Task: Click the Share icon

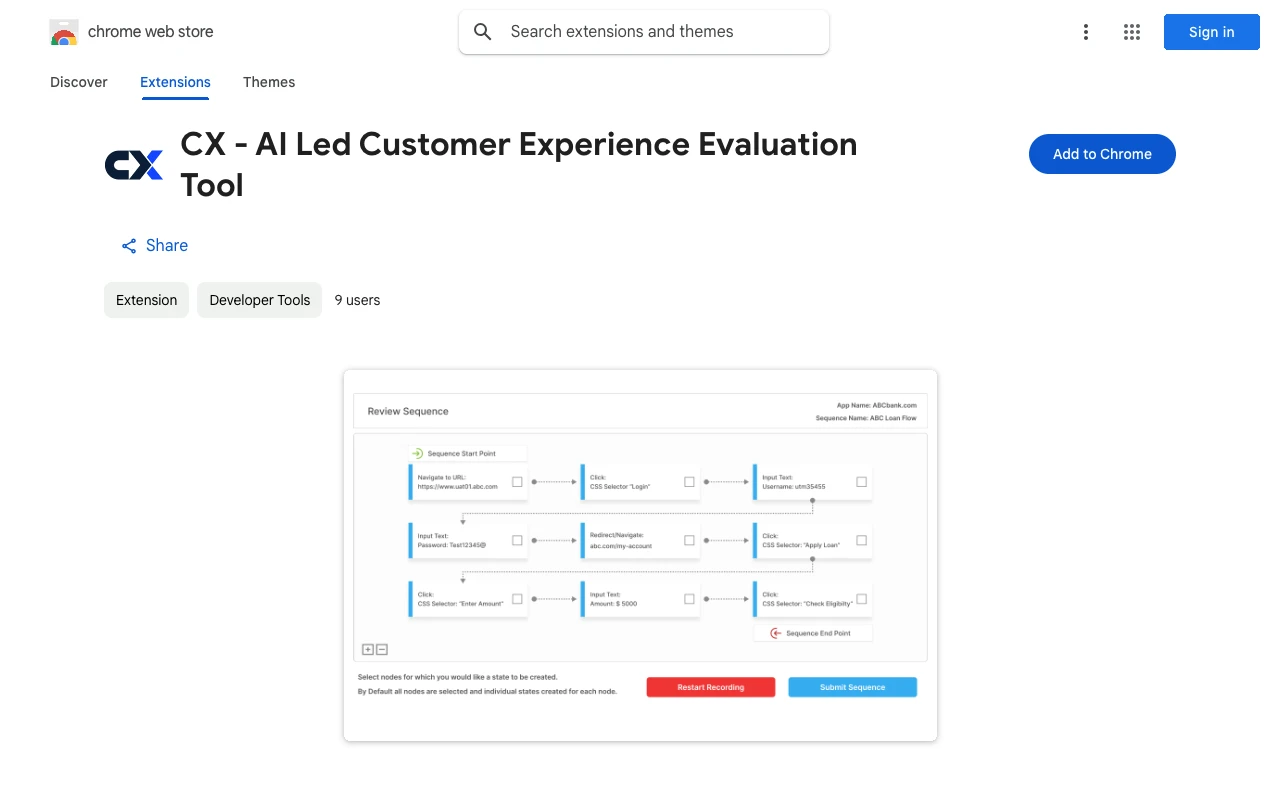Action: [129, 246]
